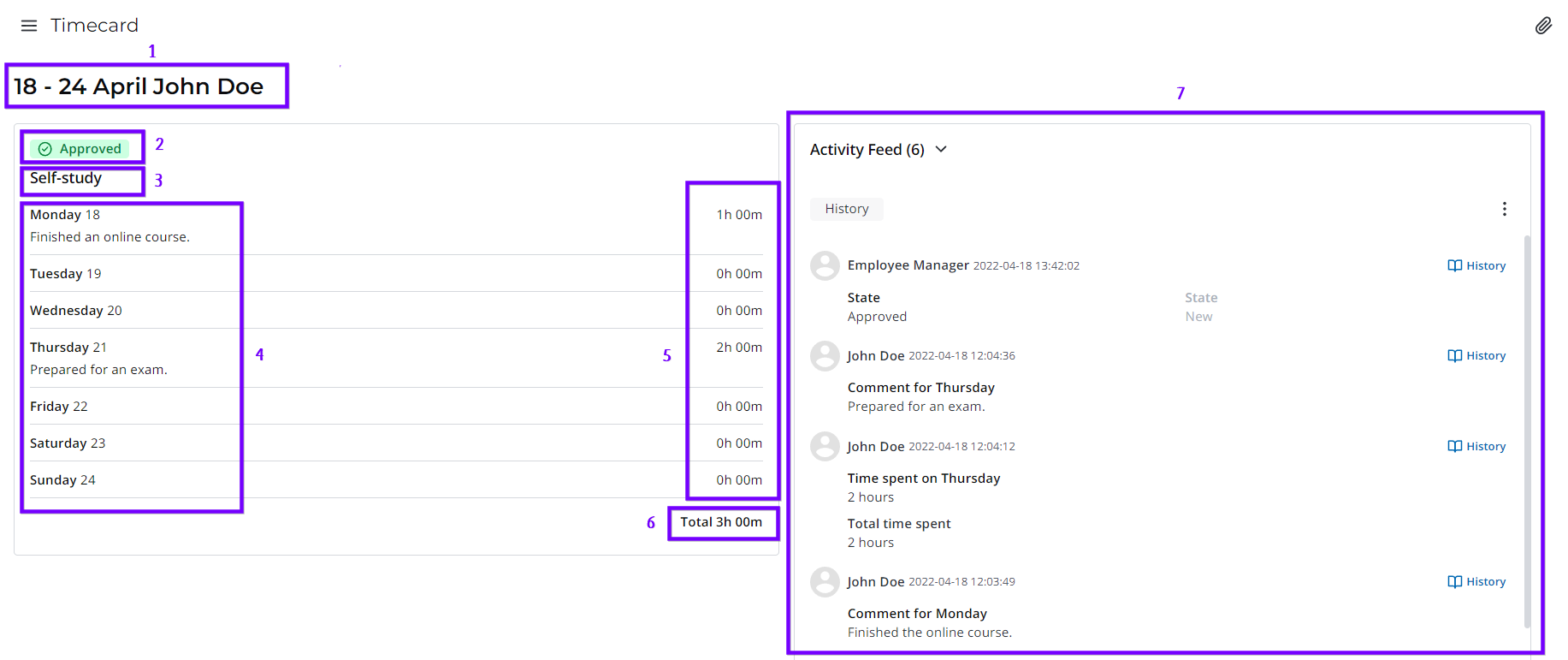Click John Doe avatar at 12:04:36
The height and width of the screenshot is (660, 1568).
825,356
